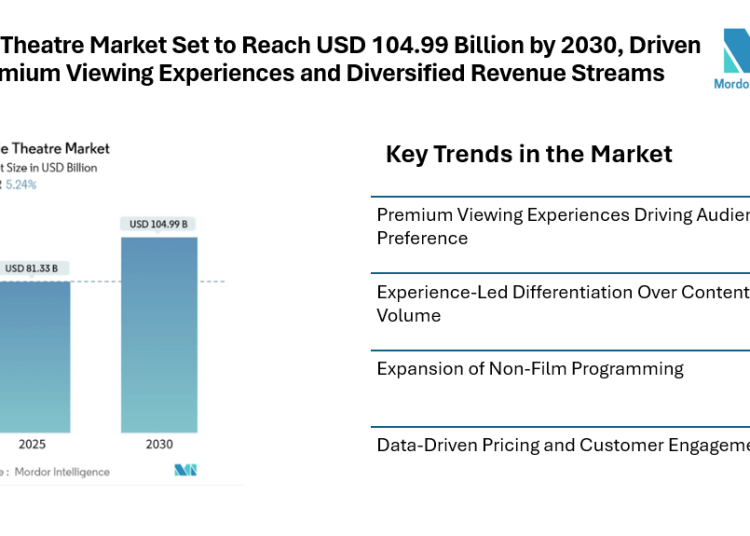Viewport: 750px width, 536px height.
Task: Click the 2025 axis label
Action: 31,443
